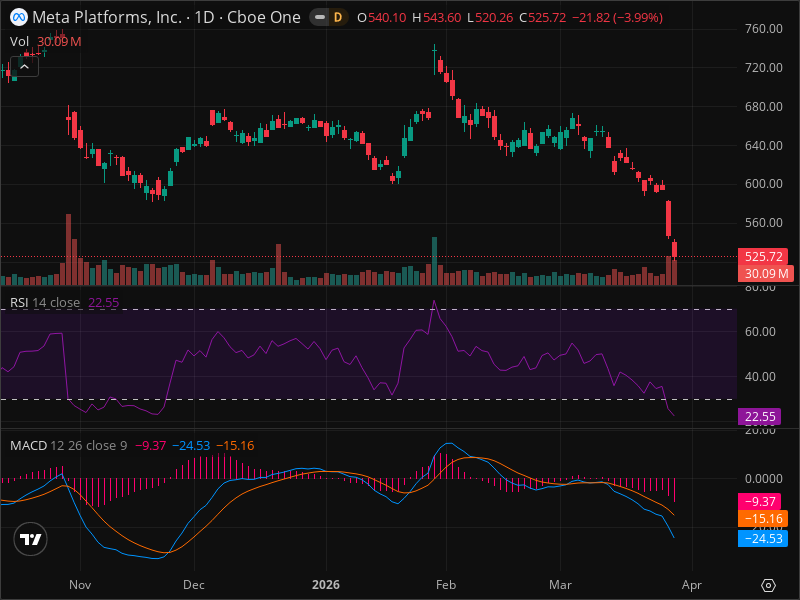
Task: Click the 680.00 price scale label
Action: click(764, 107)
